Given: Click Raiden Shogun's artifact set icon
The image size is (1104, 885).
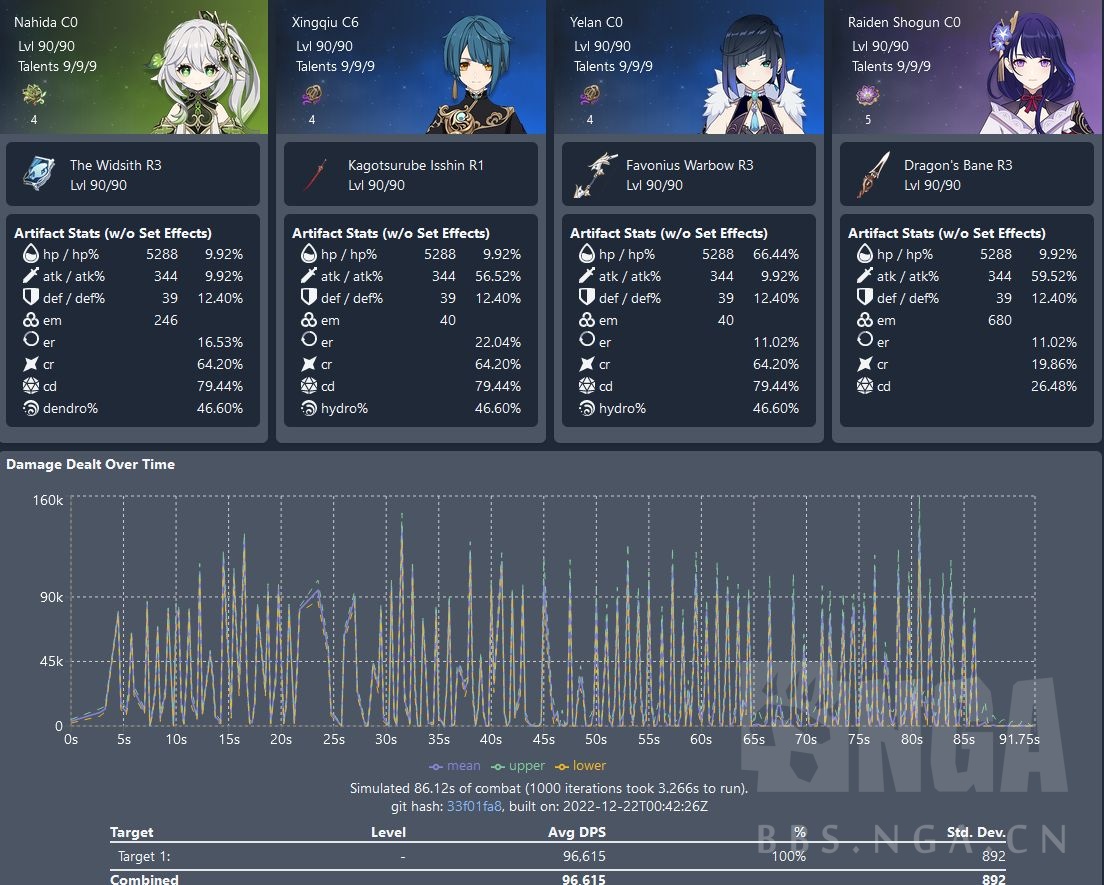Looking at the screenshot, I should pos(867,96).
